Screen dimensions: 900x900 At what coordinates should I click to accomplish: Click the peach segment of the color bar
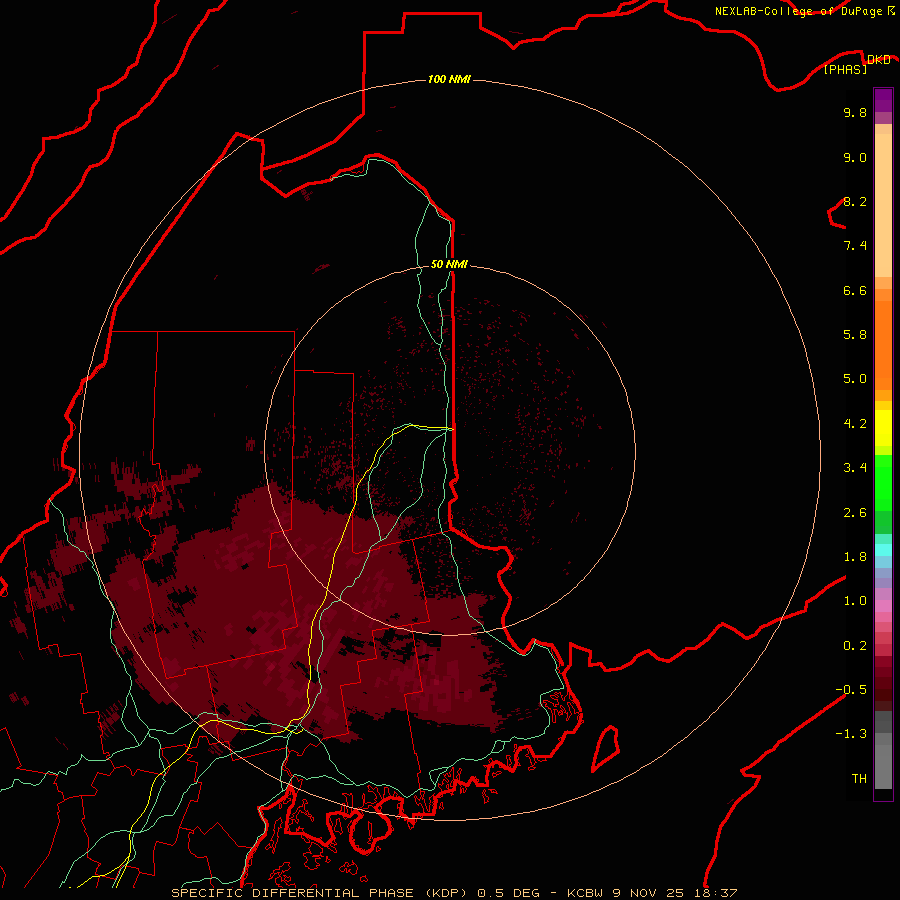tap(883, 205)
